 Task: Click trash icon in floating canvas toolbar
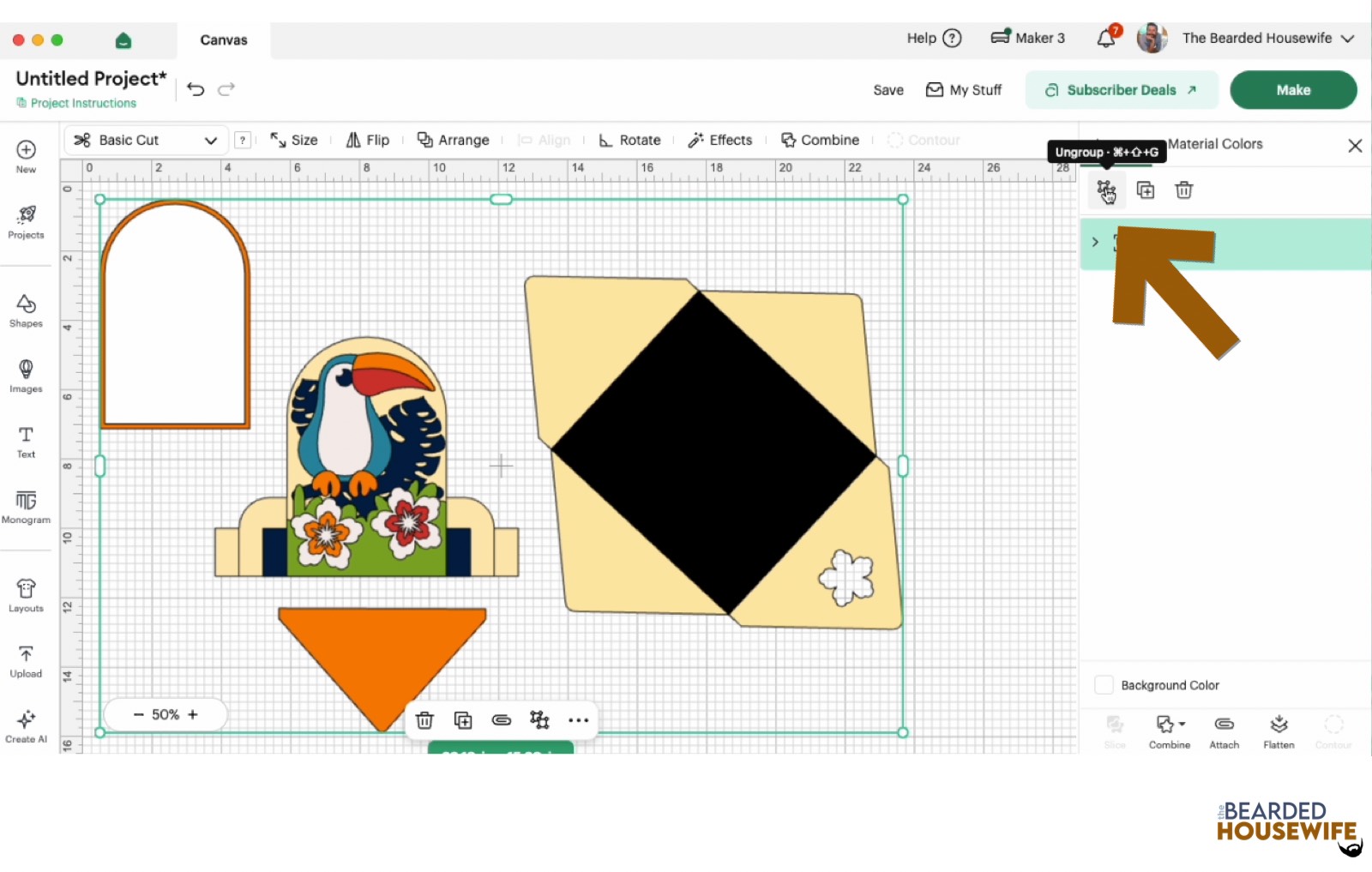point(424,720)
